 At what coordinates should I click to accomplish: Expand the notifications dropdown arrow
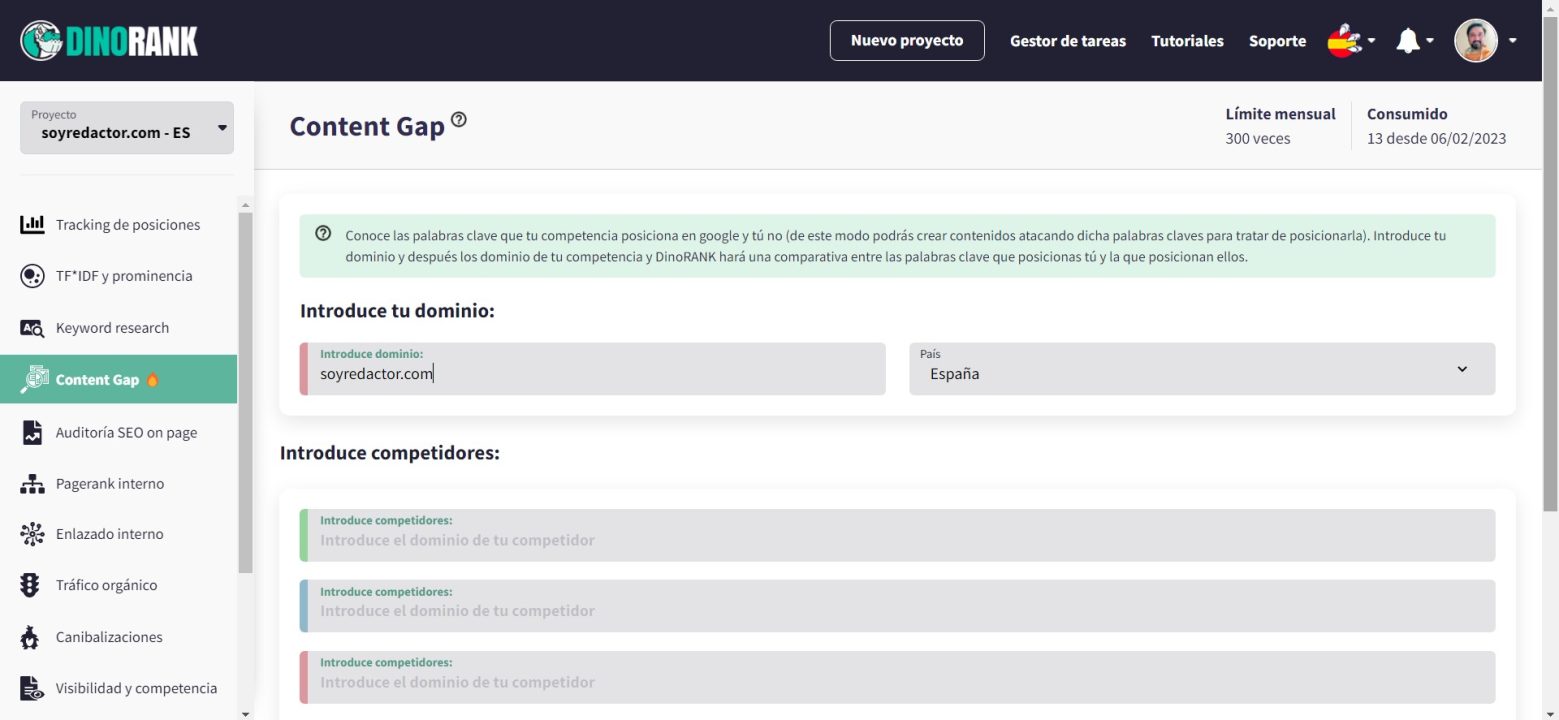click(1430, 41)
